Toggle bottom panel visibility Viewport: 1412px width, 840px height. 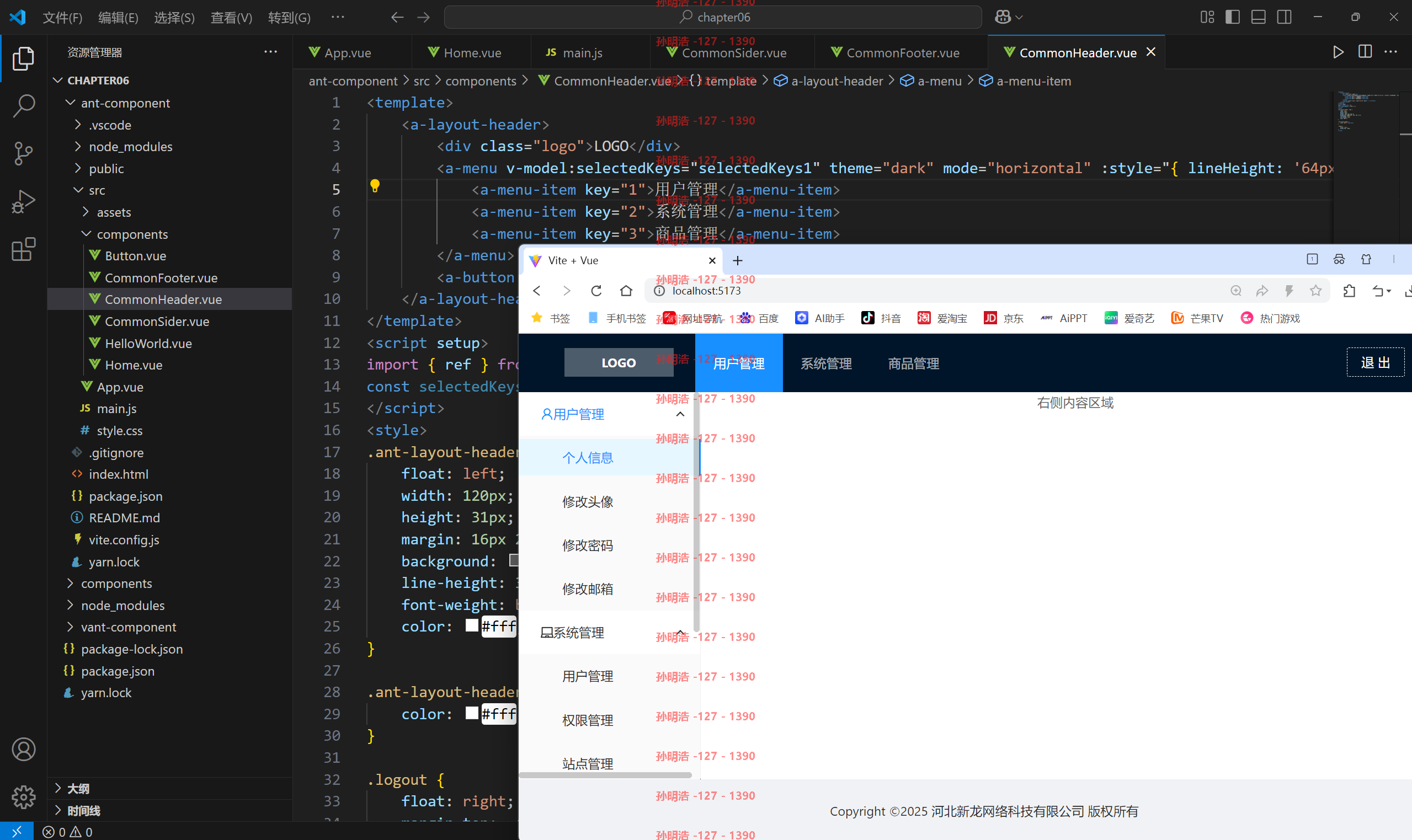1258,17
